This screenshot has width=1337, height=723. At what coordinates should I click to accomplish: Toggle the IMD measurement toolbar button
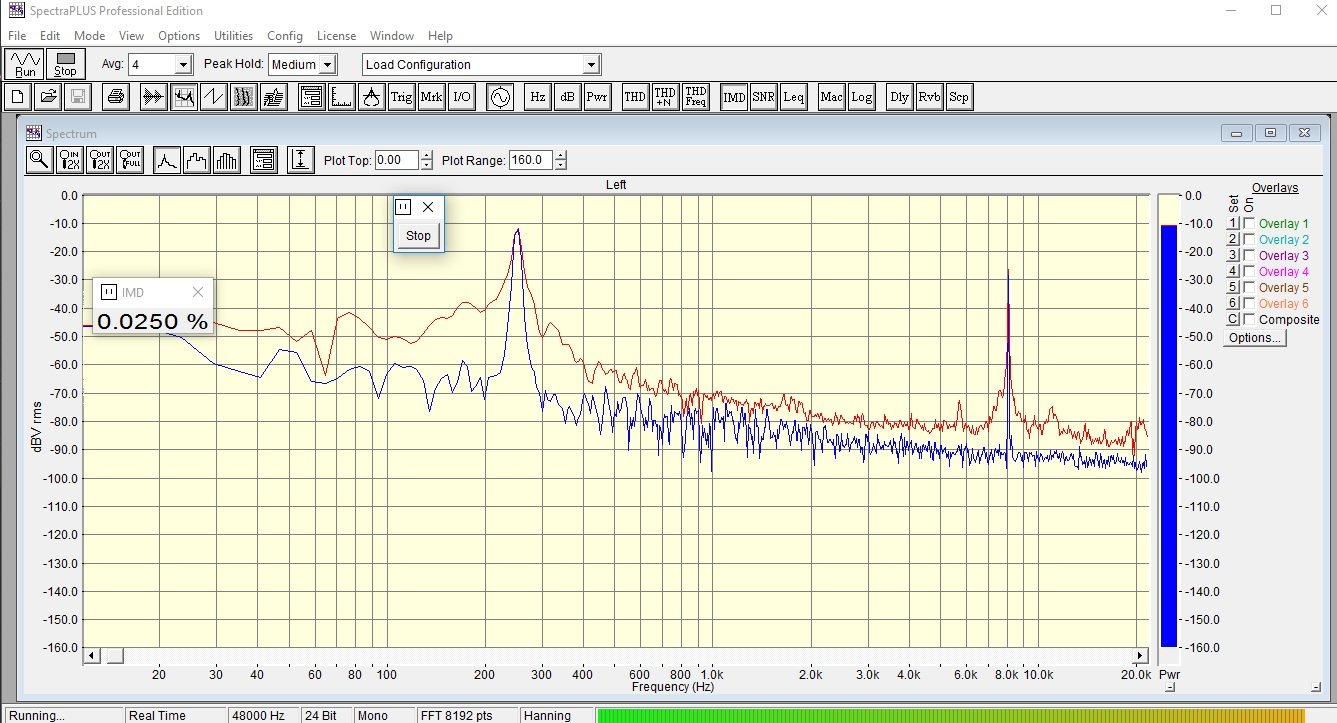pos(734,97)
